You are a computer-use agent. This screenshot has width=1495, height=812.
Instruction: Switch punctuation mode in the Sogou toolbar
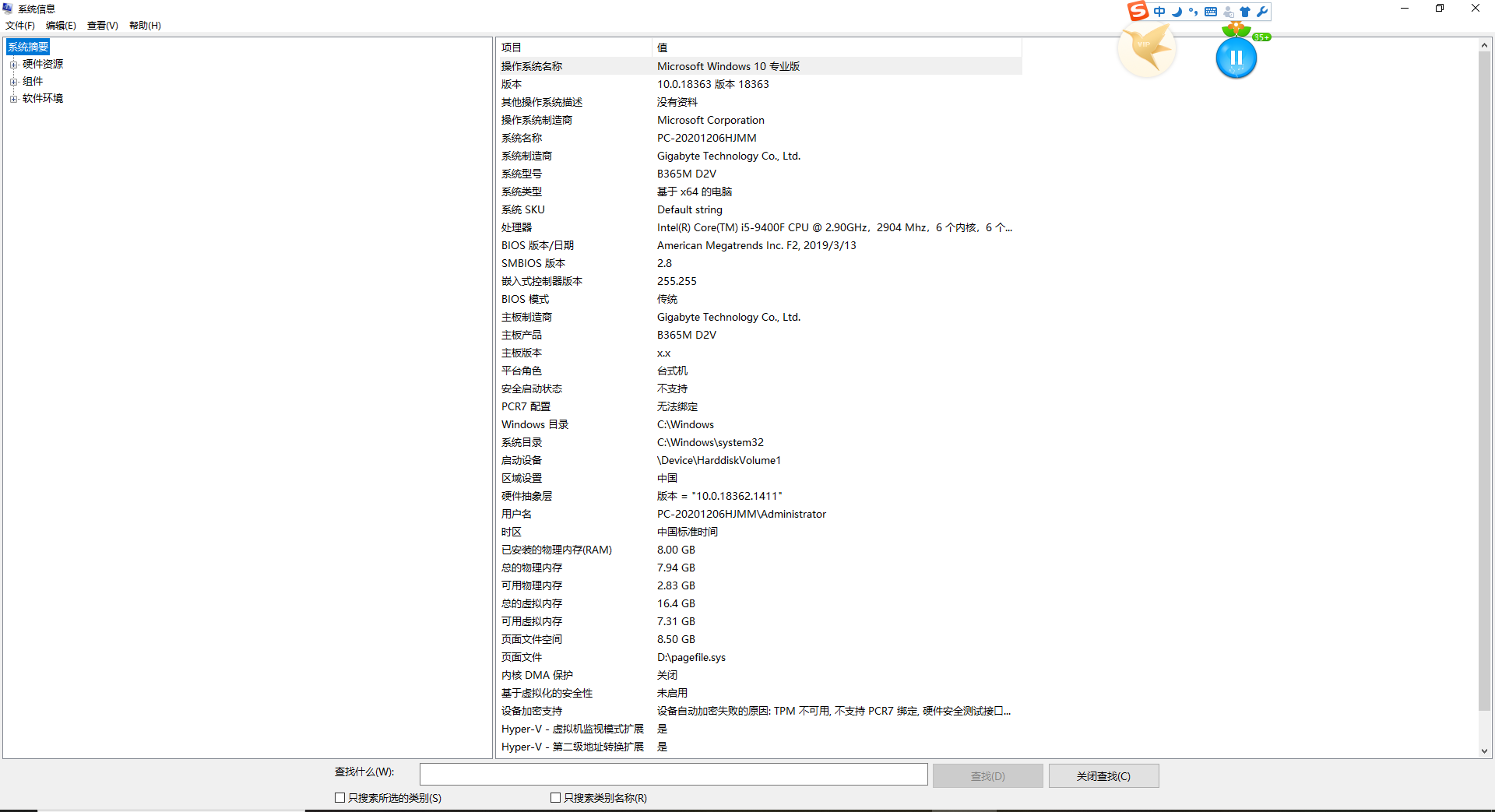pyautogui.click(x=1193, y=12)
